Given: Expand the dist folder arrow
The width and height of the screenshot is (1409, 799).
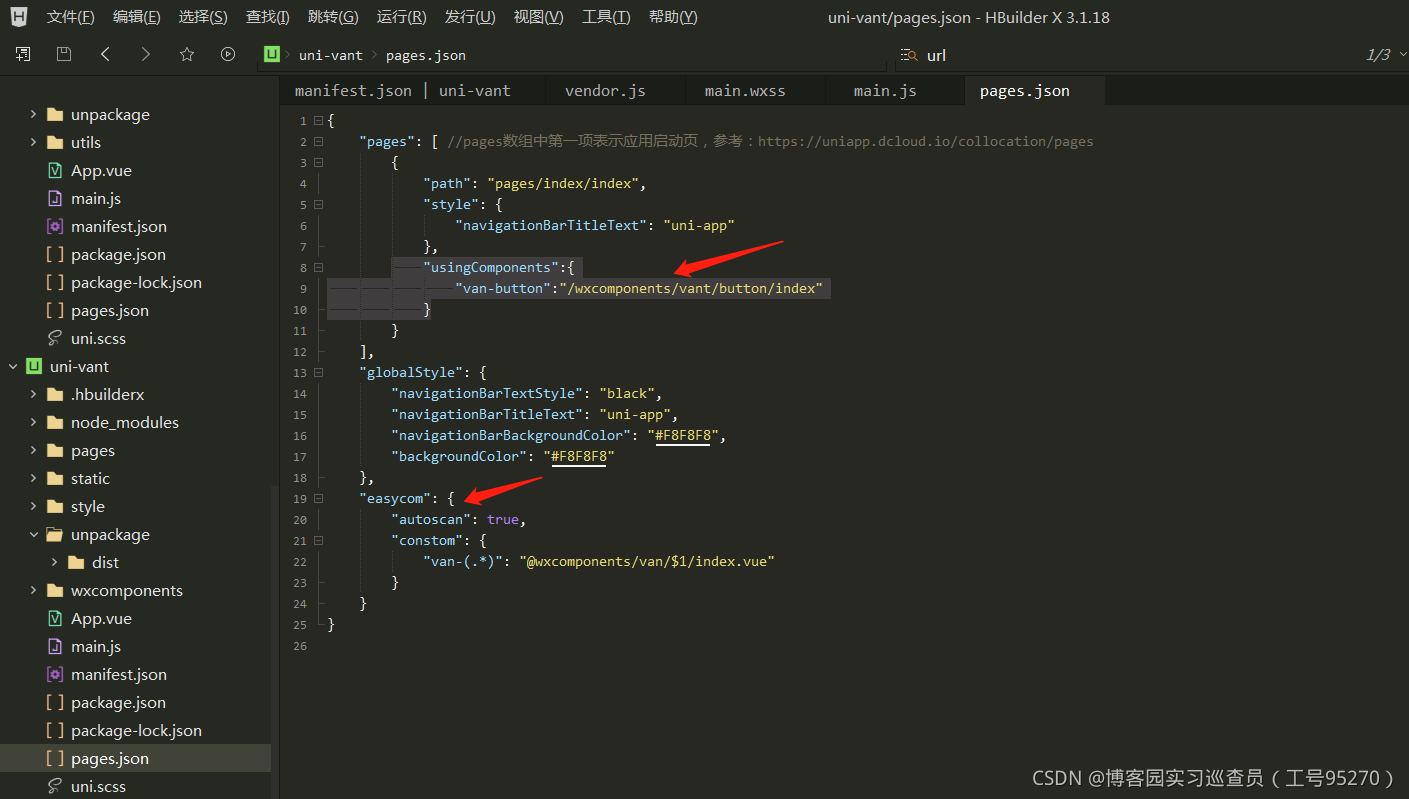Looking at the screenshot, I should [55, 562].
